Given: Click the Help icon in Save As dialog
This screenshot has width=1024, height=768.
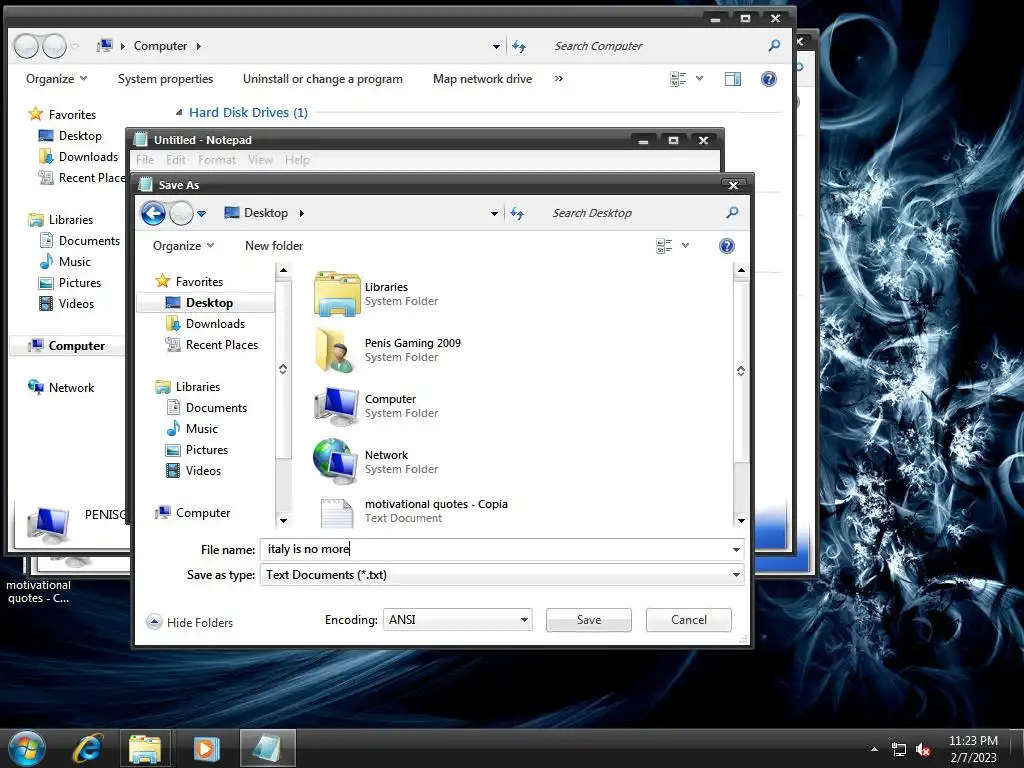Looking at the screenshot, I should 727,246.
